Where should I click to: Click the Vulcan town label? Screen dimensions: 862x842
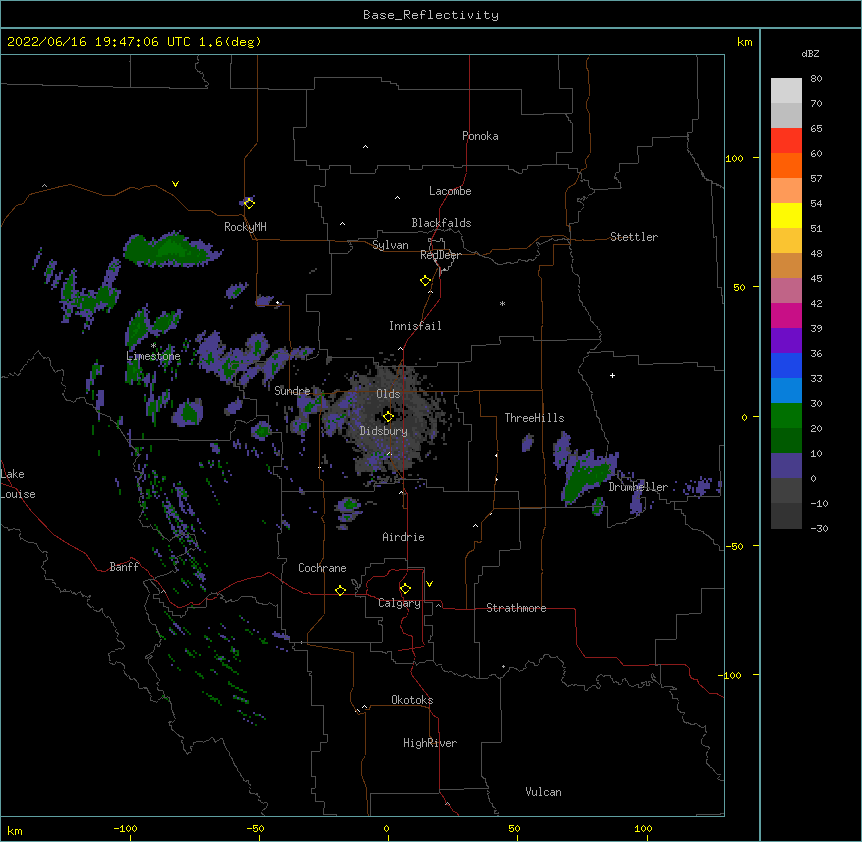coord(543,792)
